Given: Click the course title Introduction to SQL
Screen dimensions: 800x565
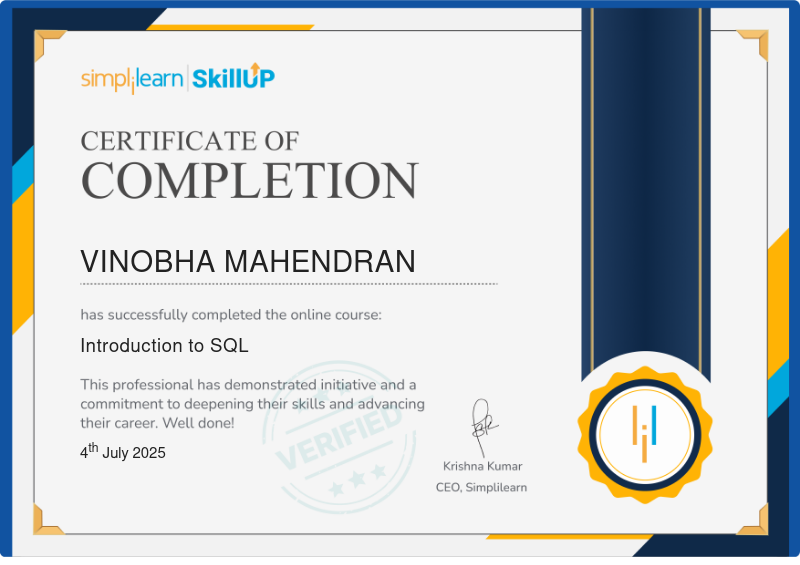Looking at the screenshot, I should tap(164, 346).
